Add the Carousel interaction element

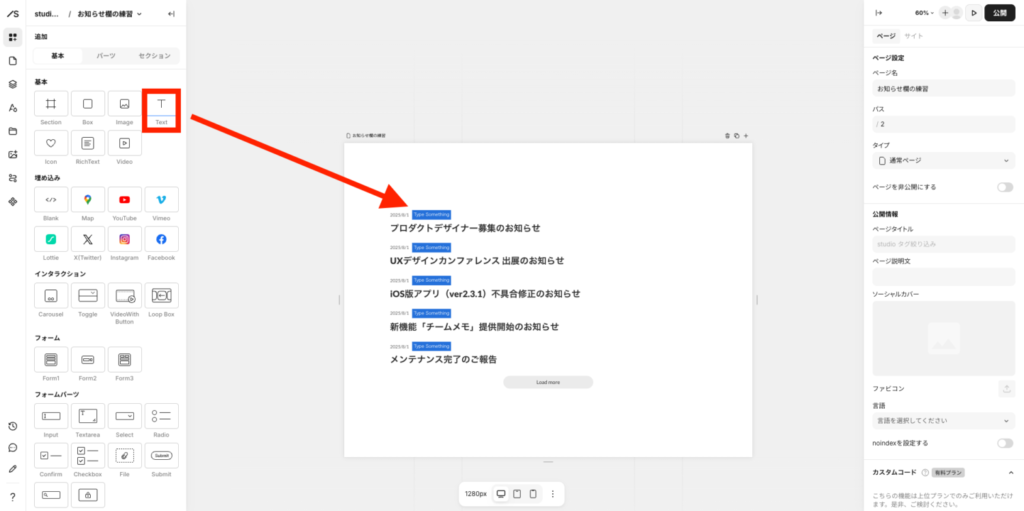click(51, 296)
